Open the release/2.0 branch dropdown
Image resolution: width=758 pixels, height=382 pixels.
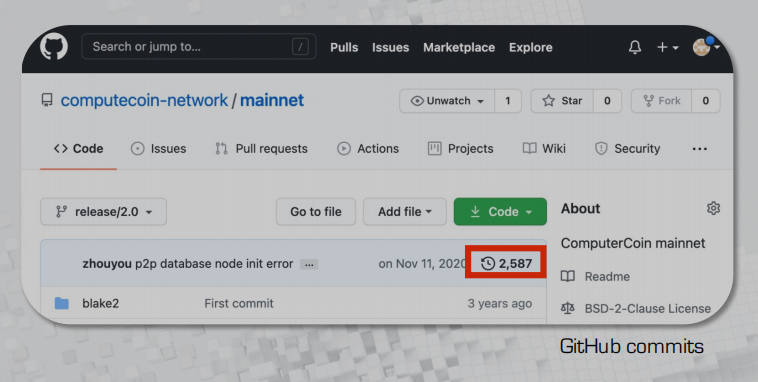pyautogui.click(x=103, y=212)
